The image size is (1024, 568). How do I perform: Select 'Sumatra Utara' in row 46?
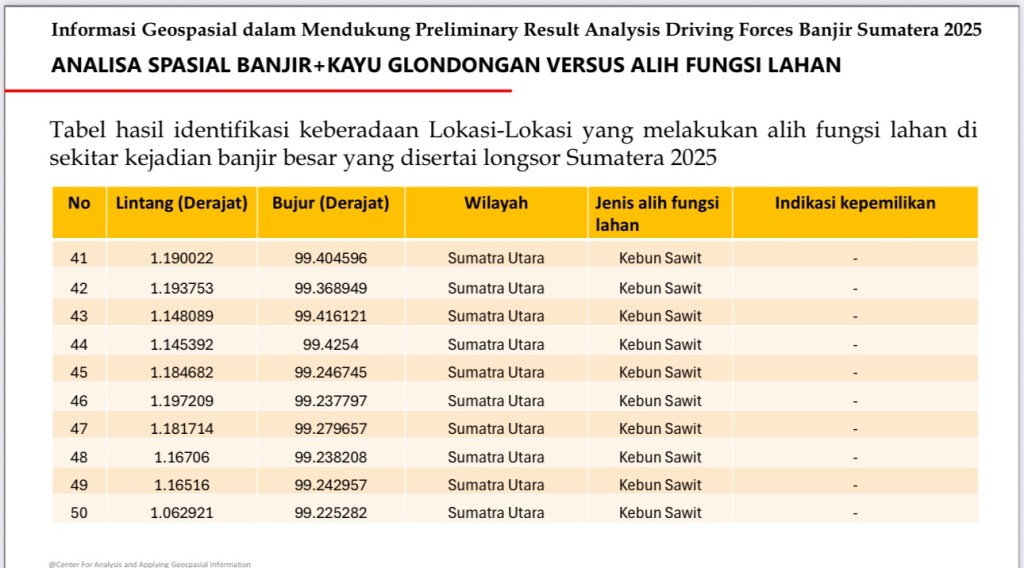(496, 401)
